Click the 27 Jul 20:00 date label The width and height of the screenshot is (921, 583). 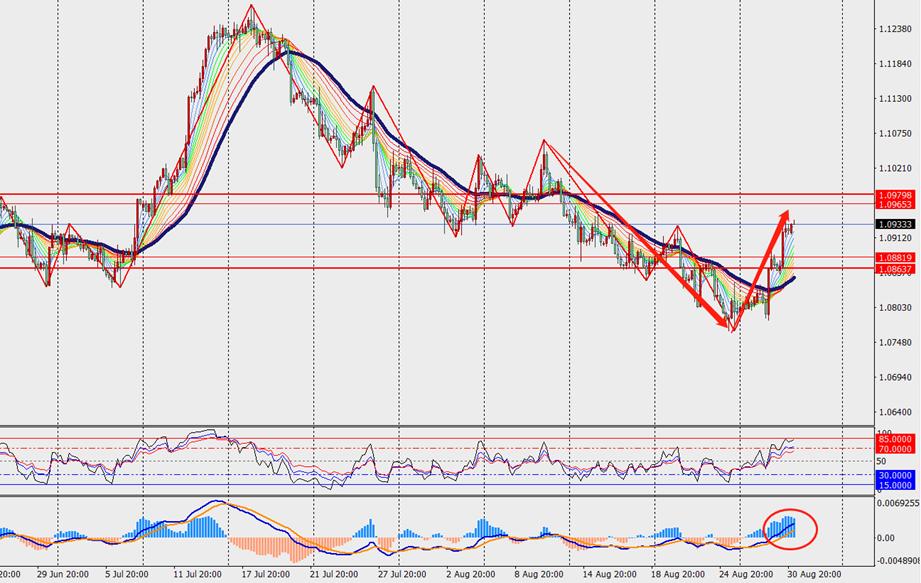[402, 574]
